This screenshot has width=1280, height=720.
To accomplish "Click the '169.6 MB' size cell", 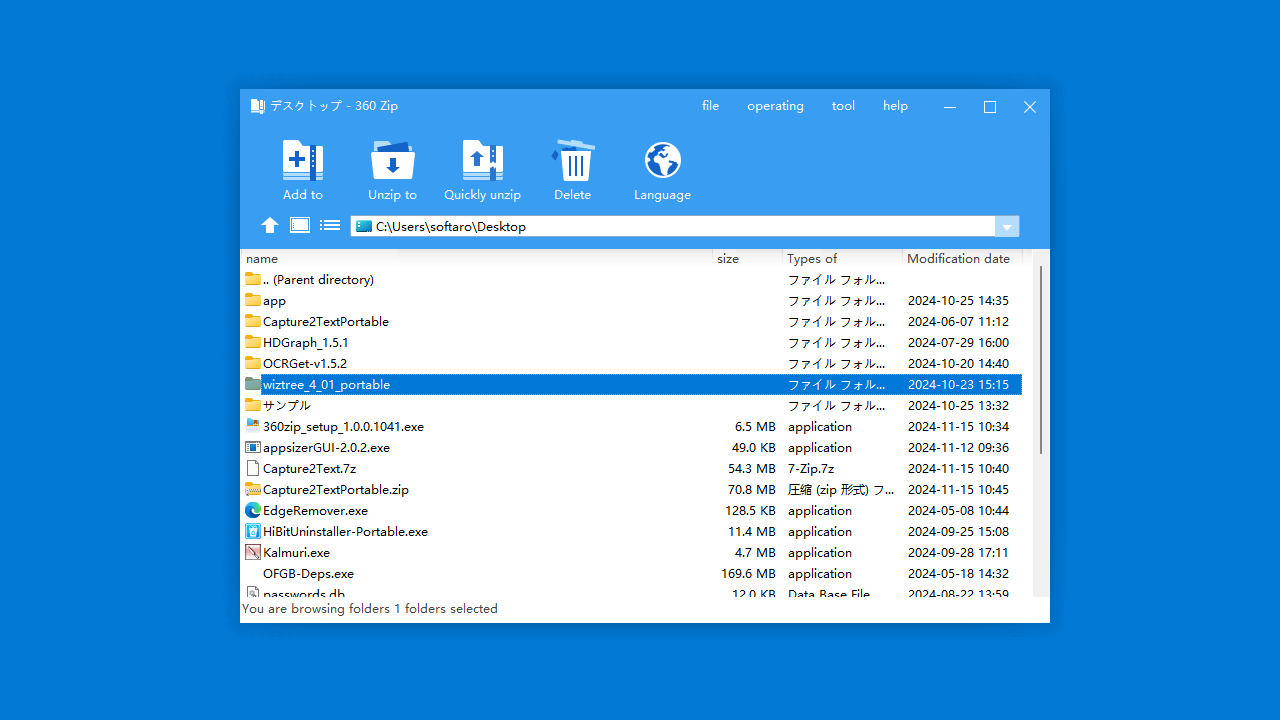I will pyautogui.click(x=748, y=574).
